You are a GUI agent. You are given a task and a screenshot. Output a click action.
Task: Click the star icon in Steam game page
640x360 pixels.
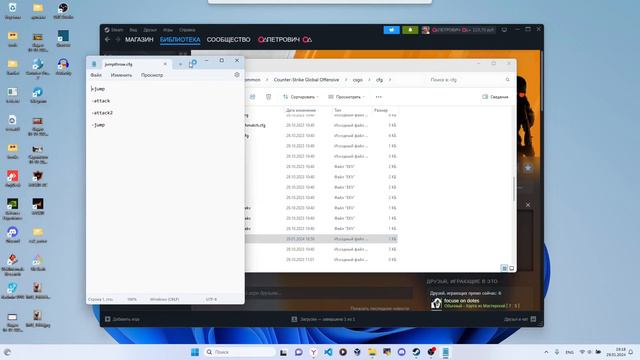click(528, 168)
